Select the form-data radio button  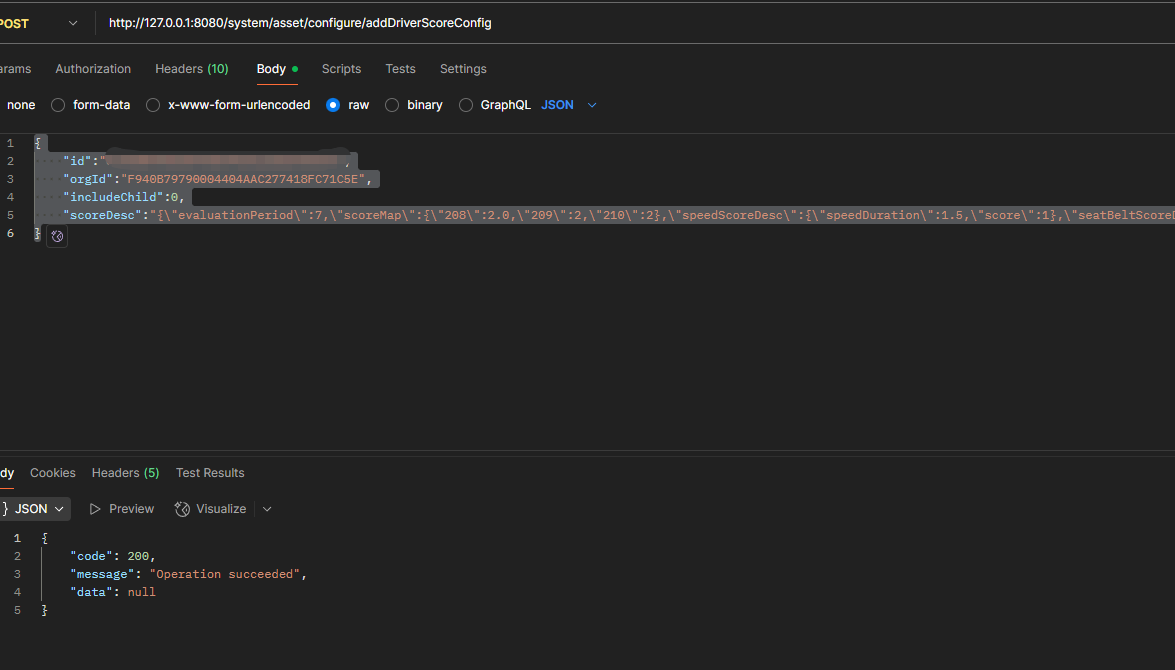click(x=58, y=105)
